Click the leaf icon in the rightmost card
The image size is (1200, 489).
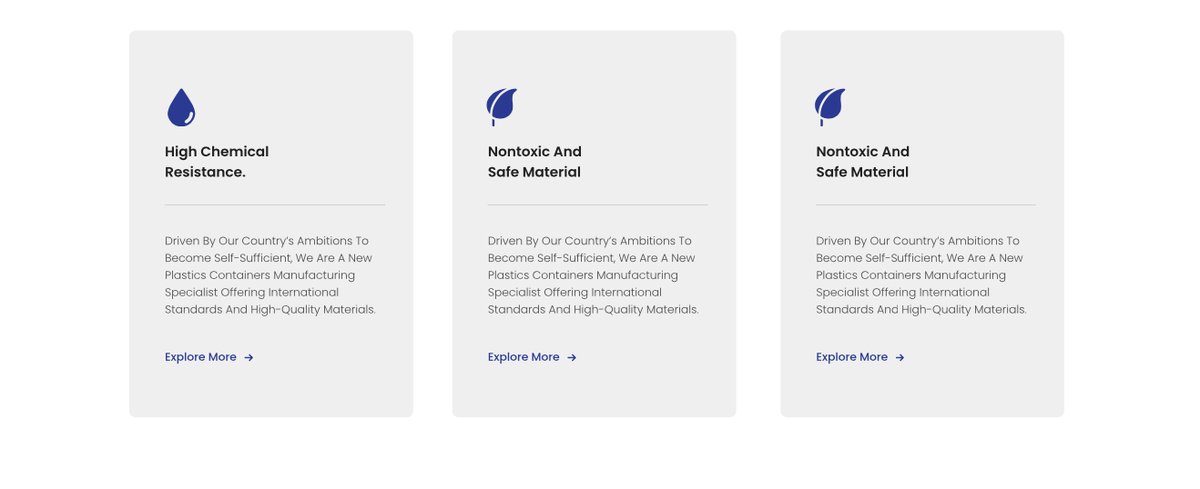pyautogui.click(x=829, y=106)
